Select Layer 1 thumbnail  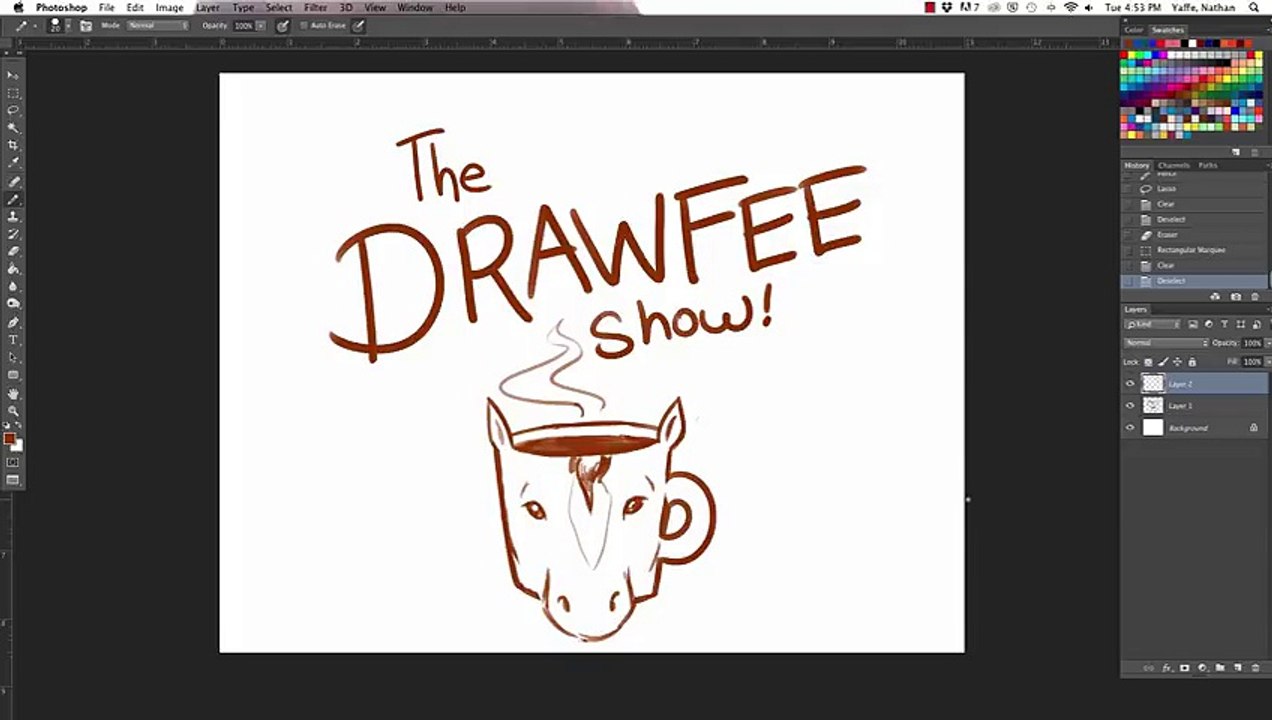pyautogui.click(x=1153, y=406)
